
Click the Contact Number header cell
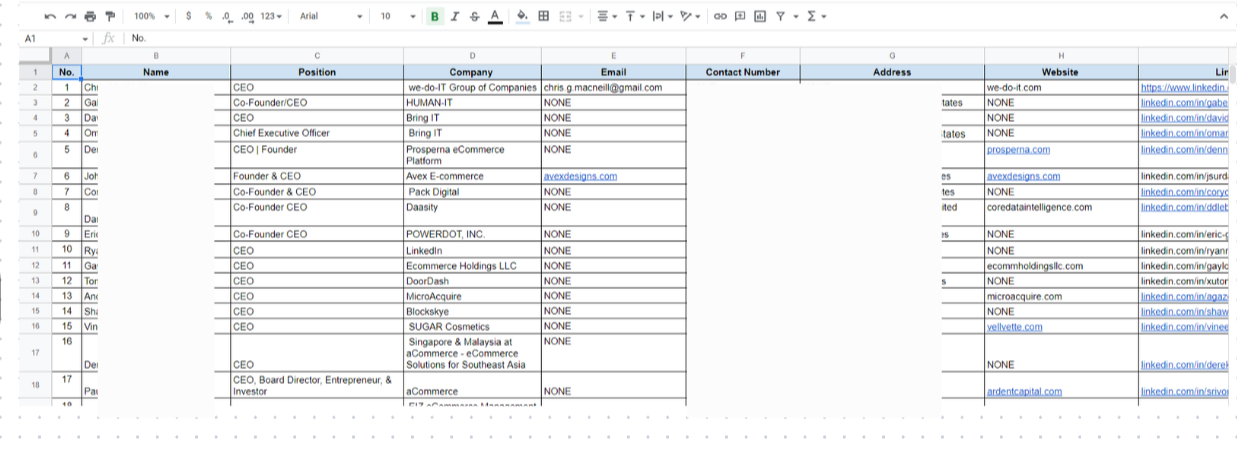click(x=742, y=72)
